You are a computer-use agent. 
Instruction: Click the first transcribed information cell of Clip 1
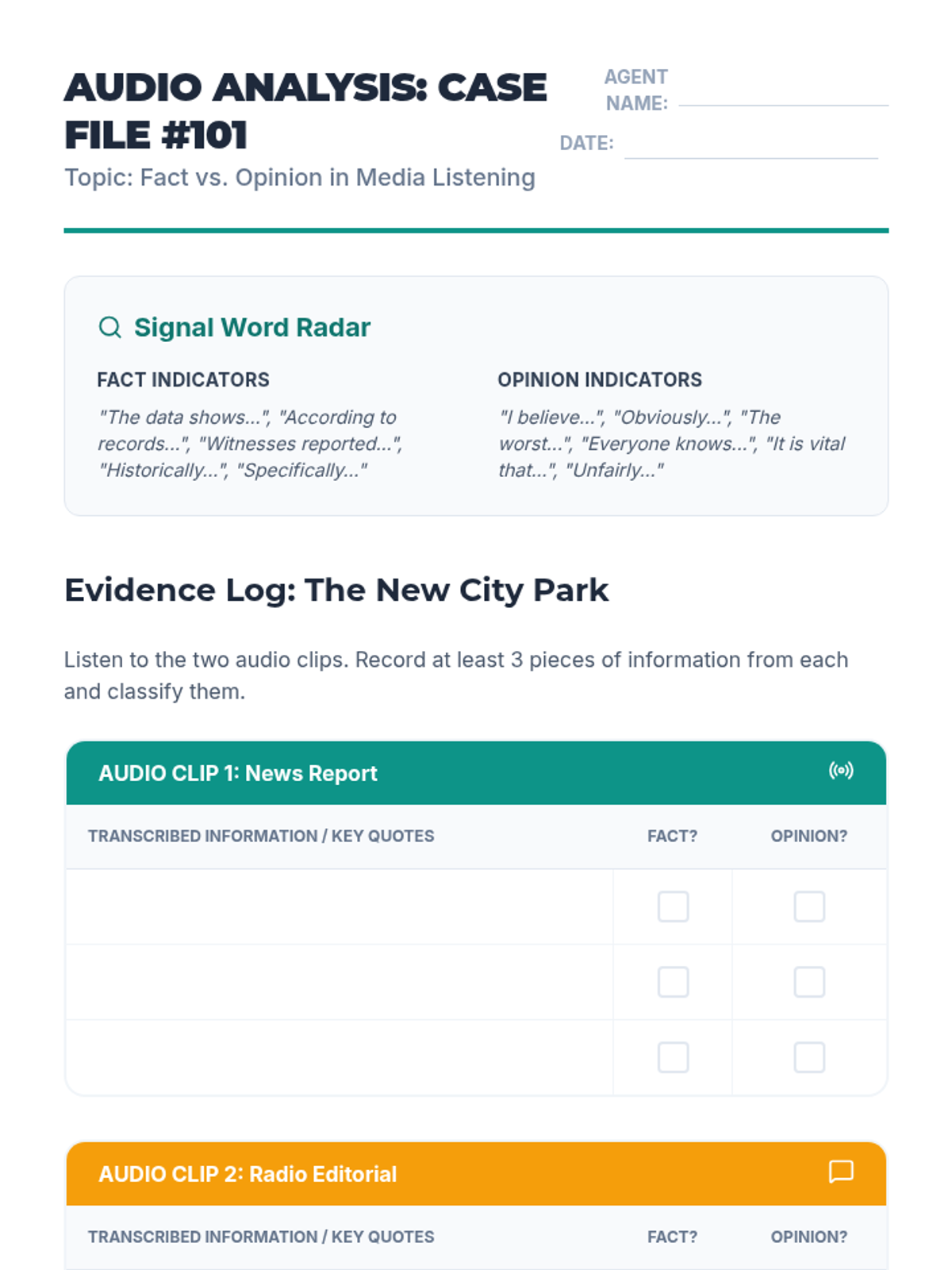point(340,906)
